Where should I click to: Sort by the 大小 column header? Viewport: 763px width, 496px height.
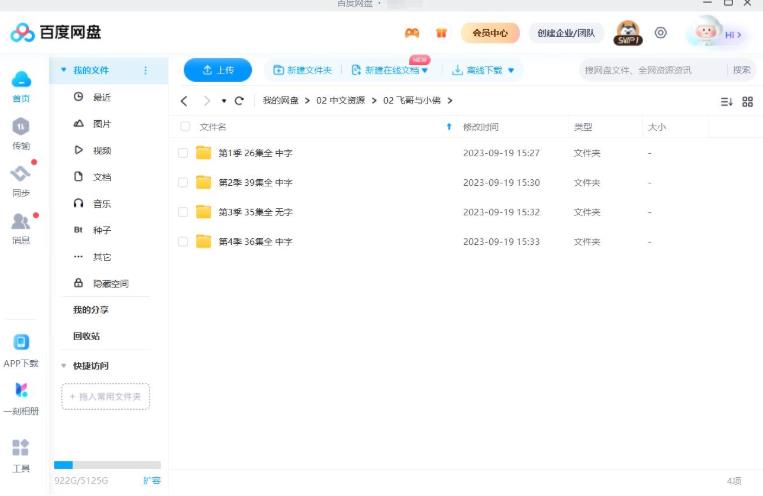pos(657,127)
